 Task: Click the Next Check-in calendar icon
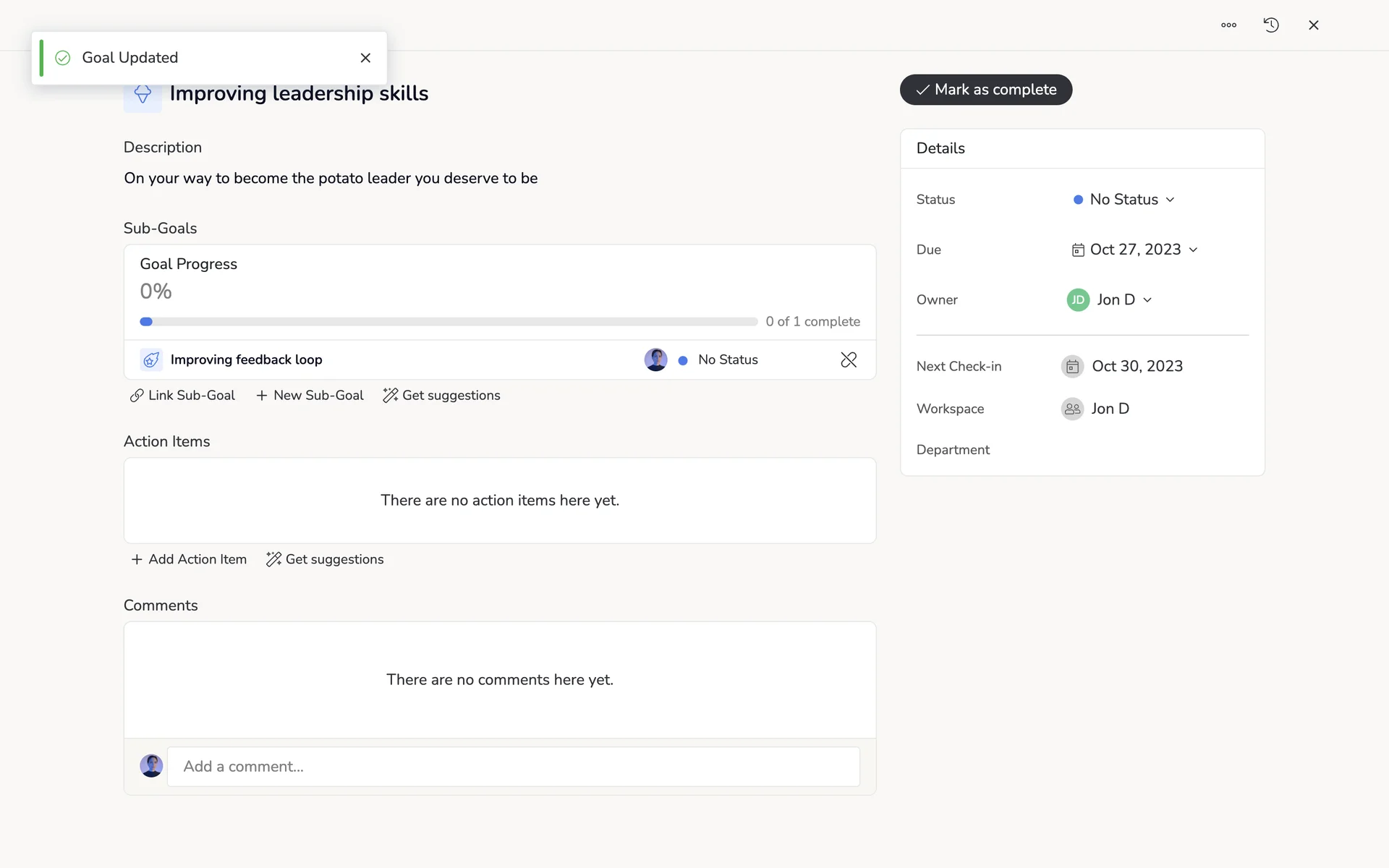click(x=1072, y=366)
